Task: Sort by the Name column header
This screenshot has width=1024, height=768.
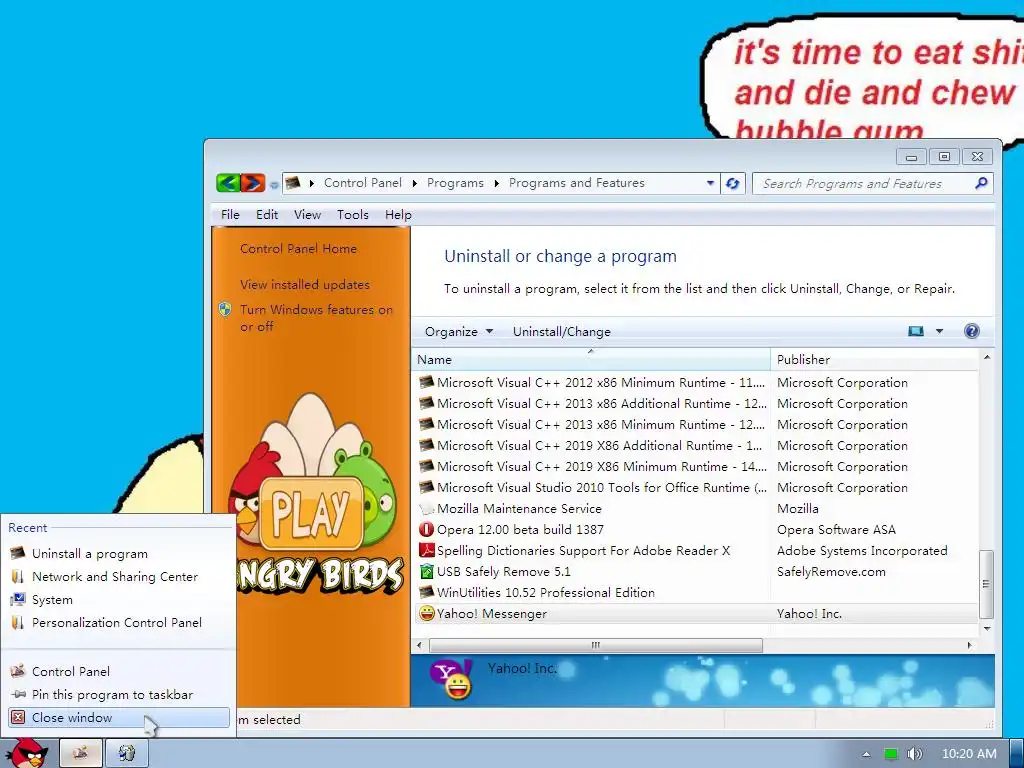Action: tap(591, 360)
